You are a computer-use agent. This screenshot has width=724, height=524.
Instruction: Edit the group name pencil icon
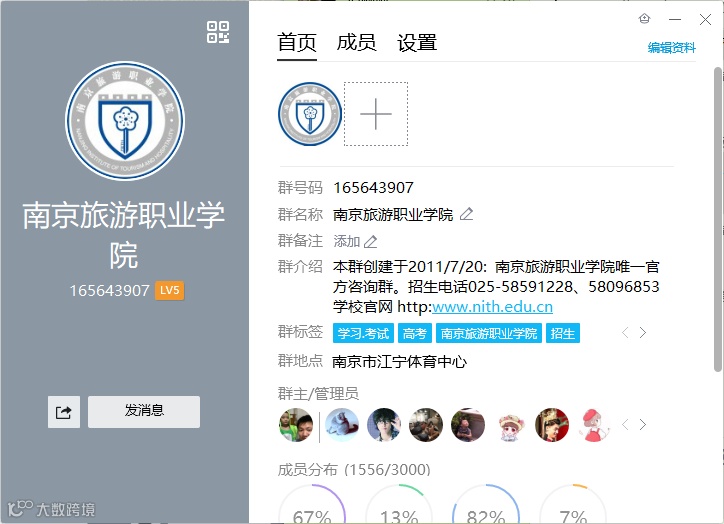[466, 214]
